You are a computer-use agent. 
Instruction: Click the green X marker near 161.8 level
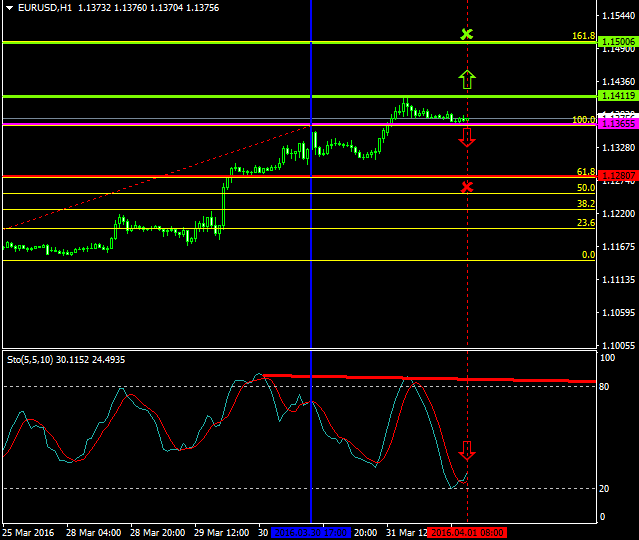click(x=466, y=34)
